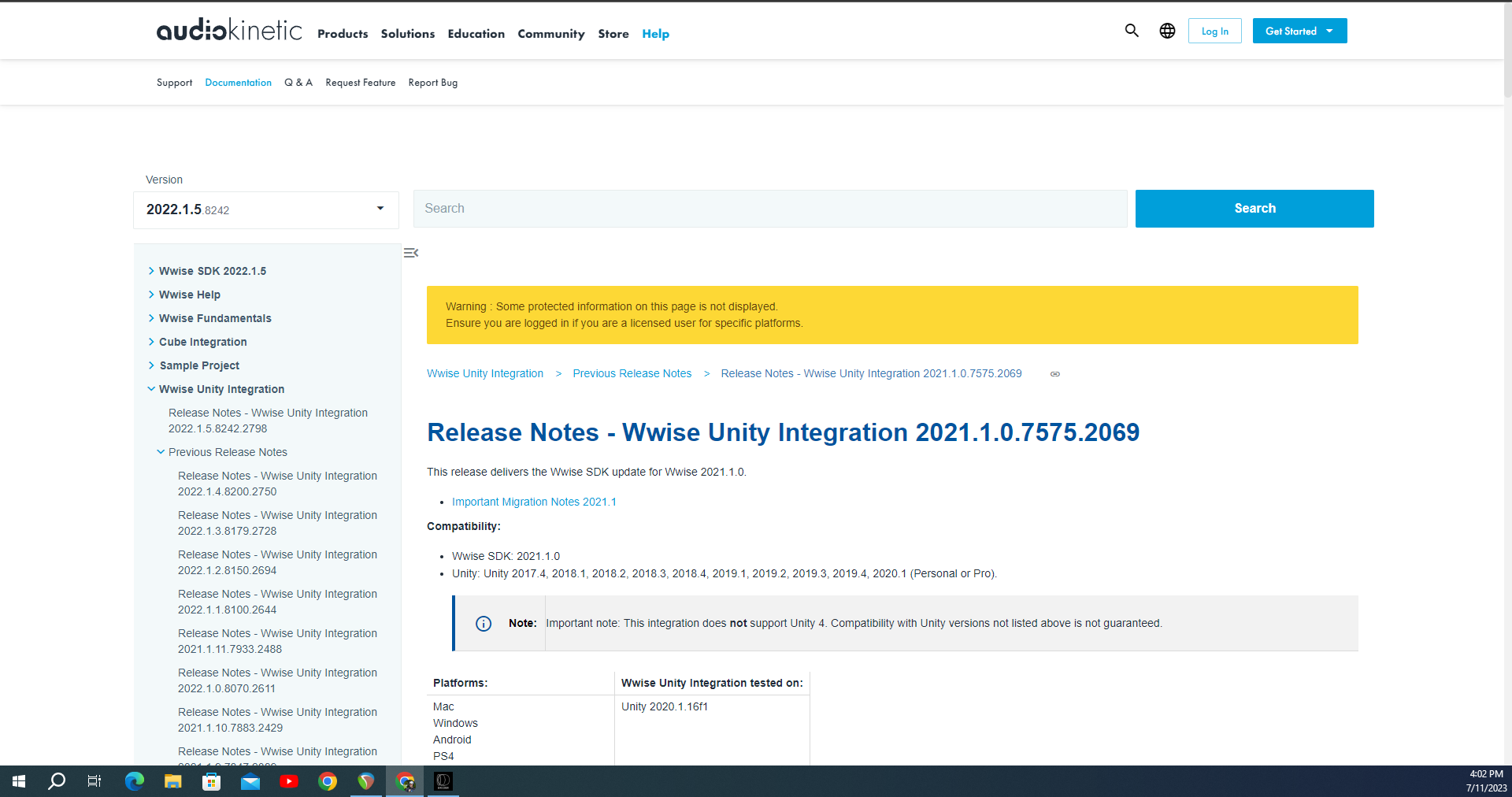1512x797 pixels.
Task: Go to the Support sub-navigation tab
Action: pyautogui.click(x=174, y=83)
